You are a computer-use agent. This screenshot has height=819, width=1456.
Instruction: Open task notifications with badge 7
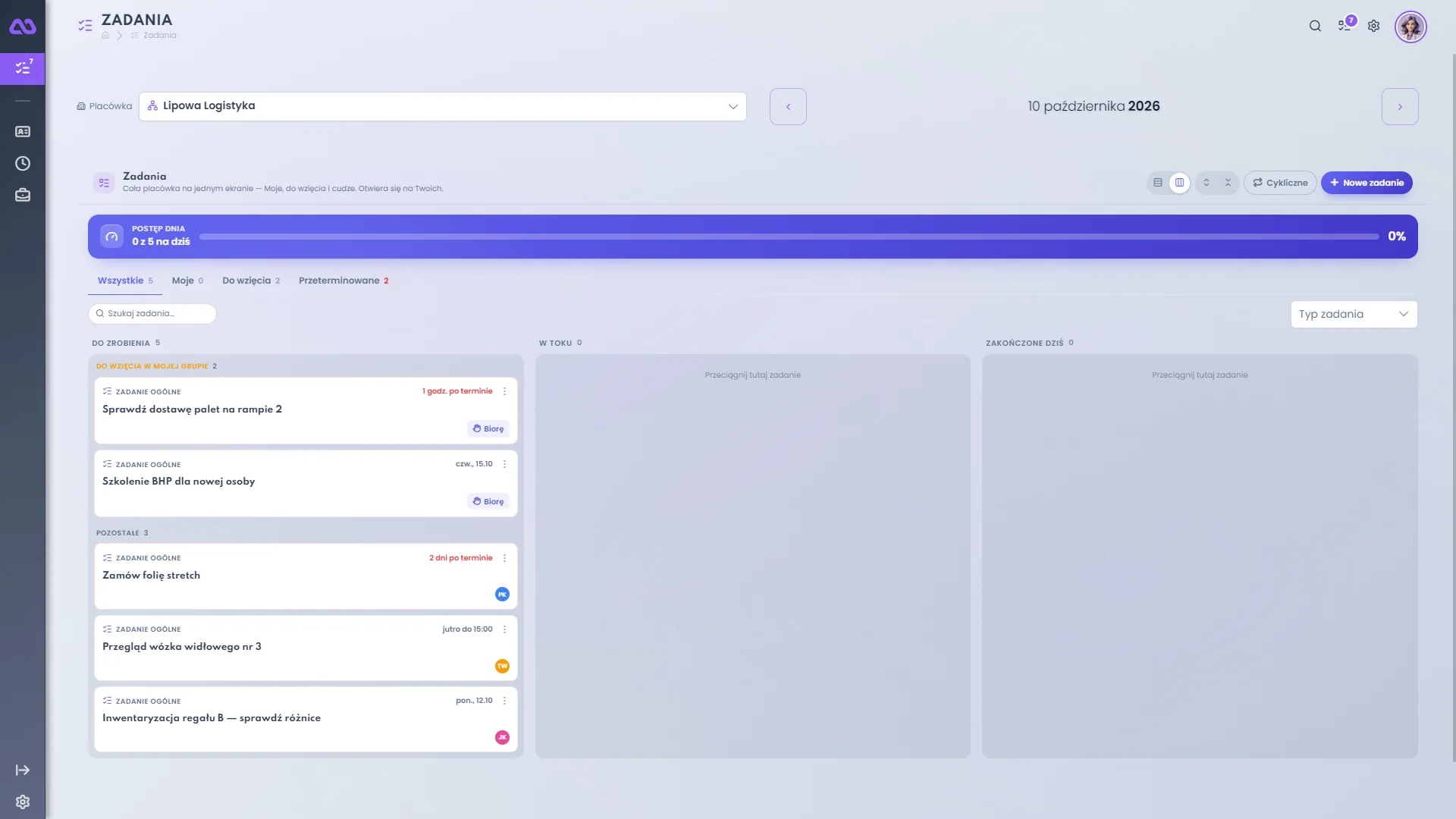1346,24
